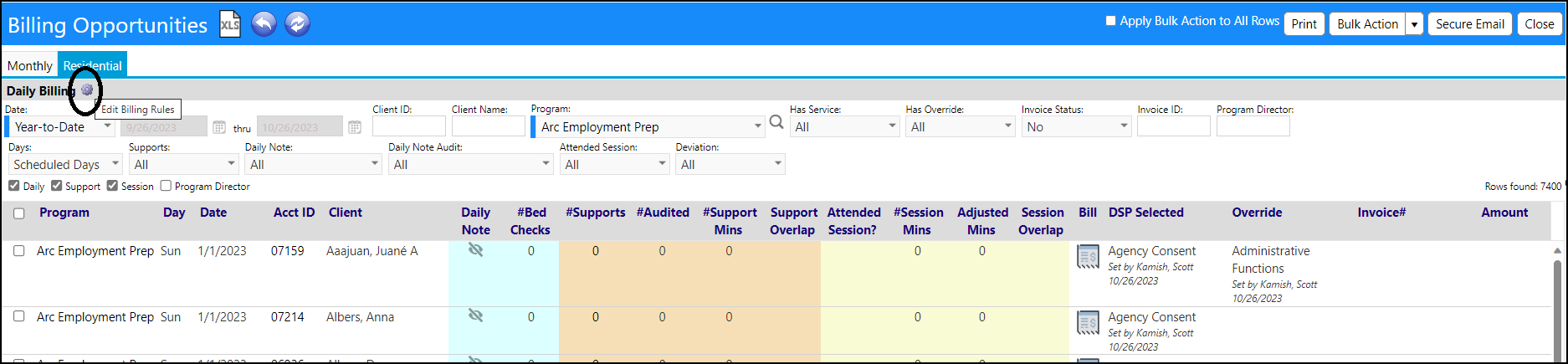Click Daily Note icon for Aaajuan, Juané A
This screenshot has width=1568, height=364.
tap(475, 249)
